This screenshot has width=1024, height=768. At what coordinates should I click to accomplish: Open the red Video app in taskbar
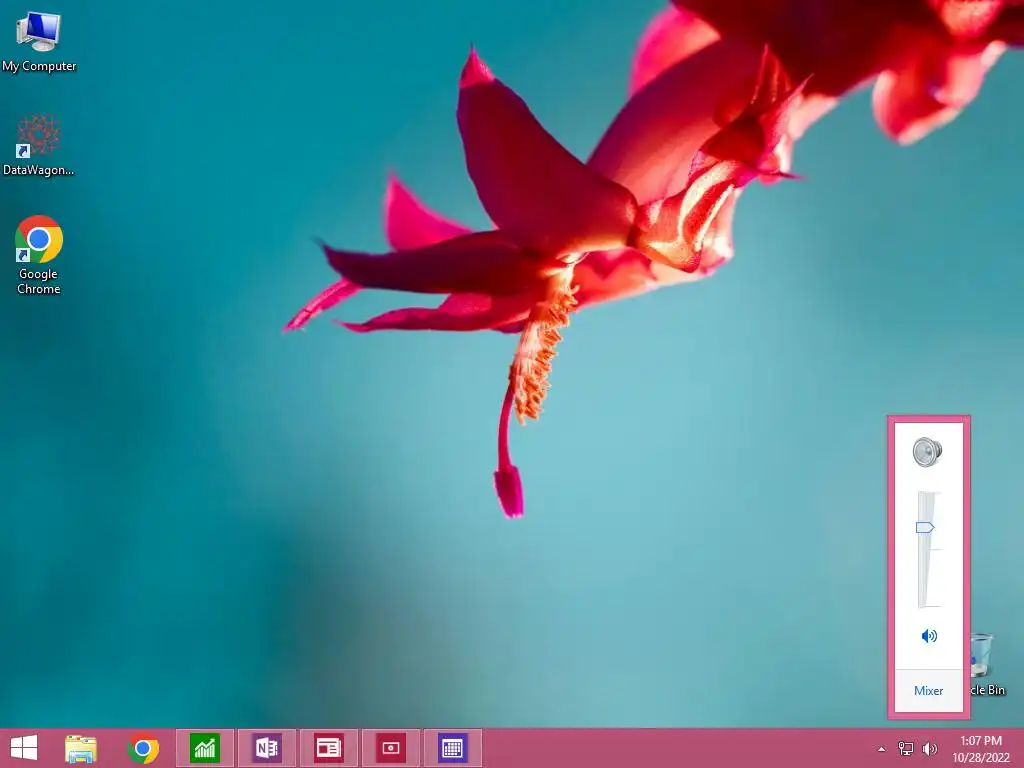[x=391, y=748]
